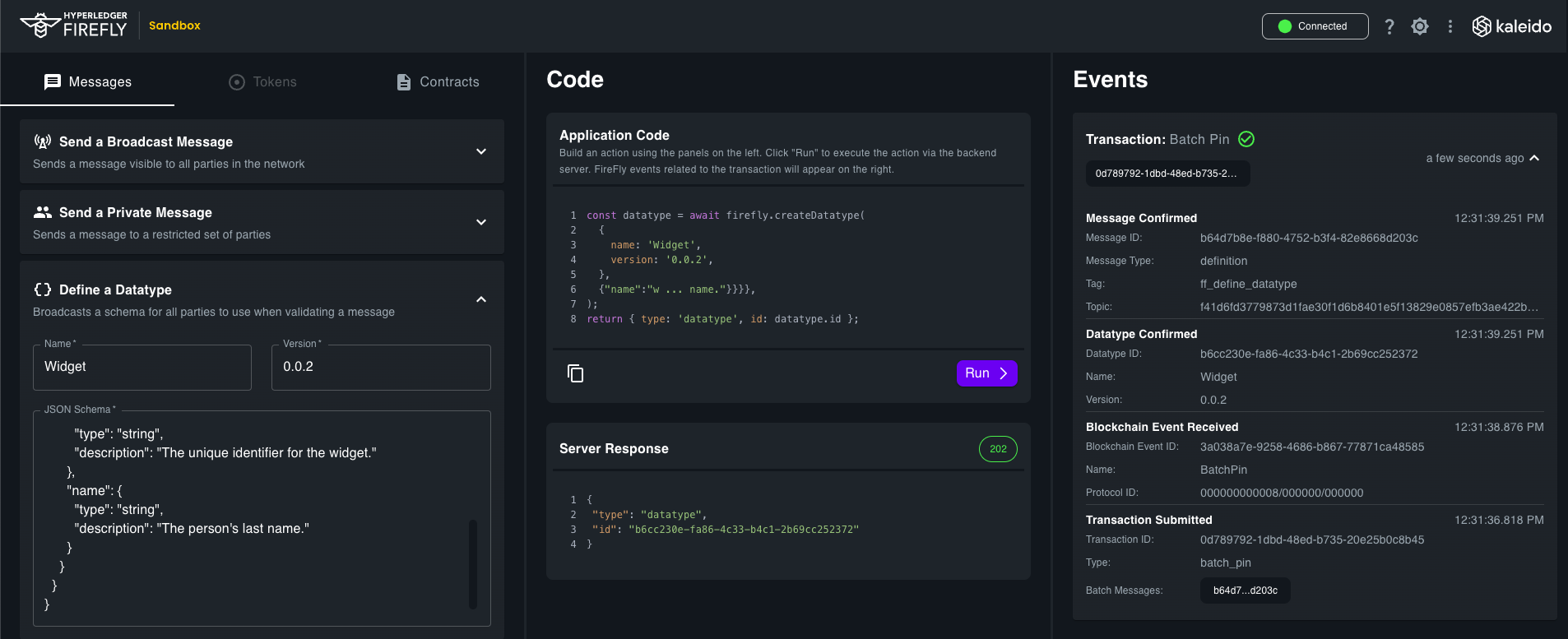Click the broadcast antenna icon
The width and height of the screenshot is (1568, 639).
43,141
